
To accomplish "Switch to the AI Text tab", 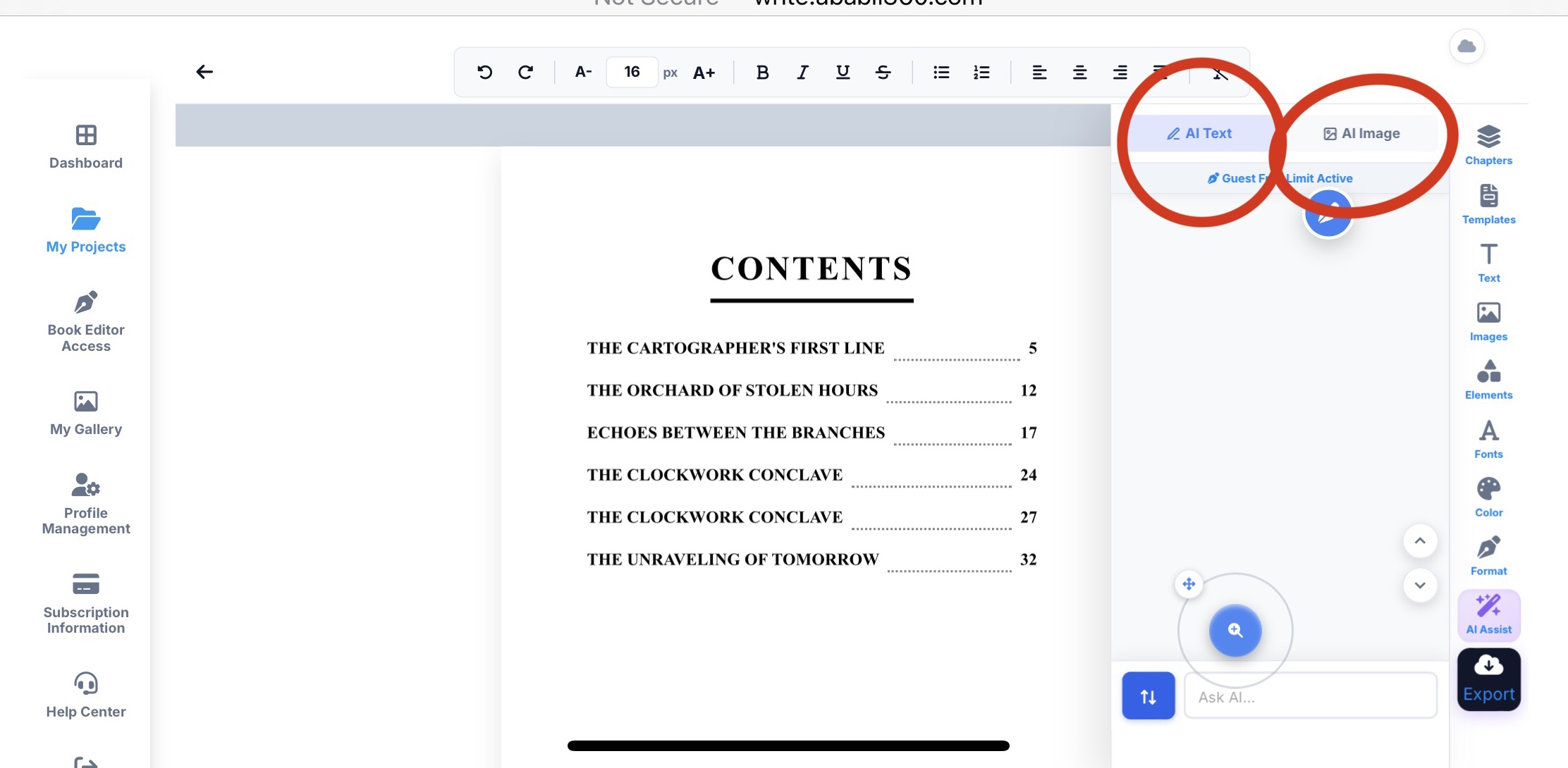I will click(x=1199, y=133).
